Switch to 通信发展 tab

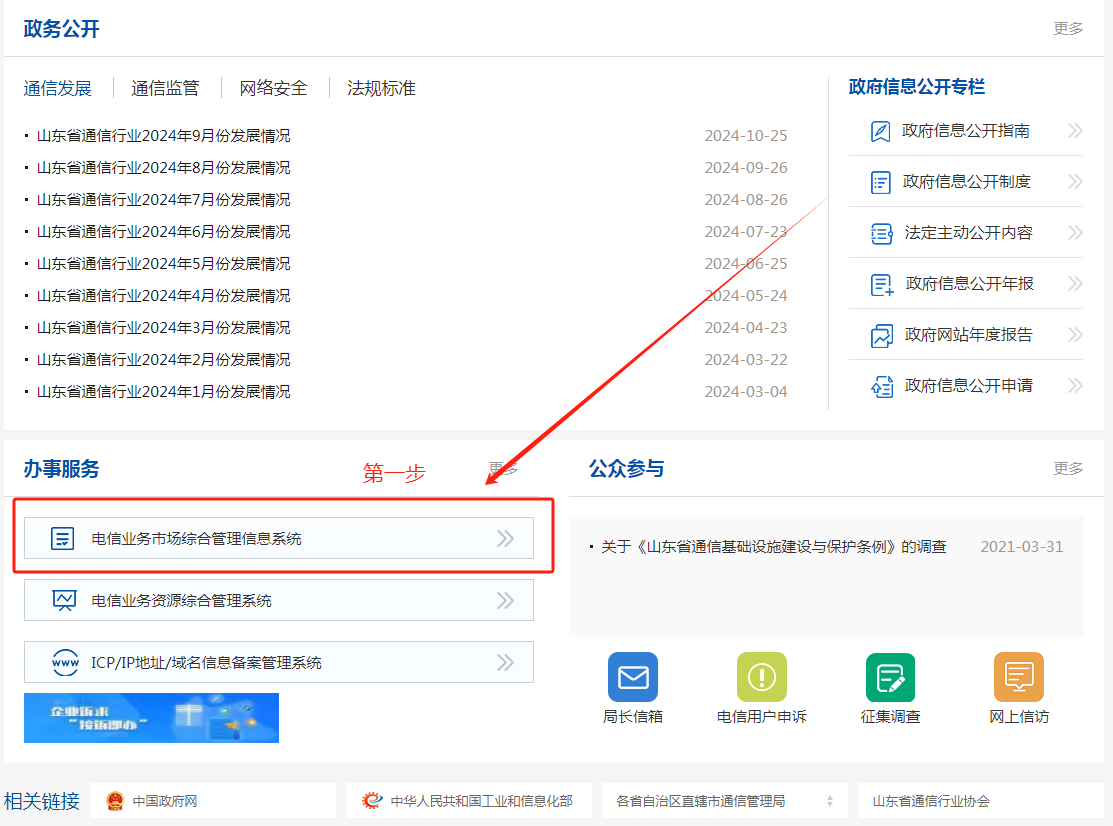pyautogui.click(x=57, y=89)
